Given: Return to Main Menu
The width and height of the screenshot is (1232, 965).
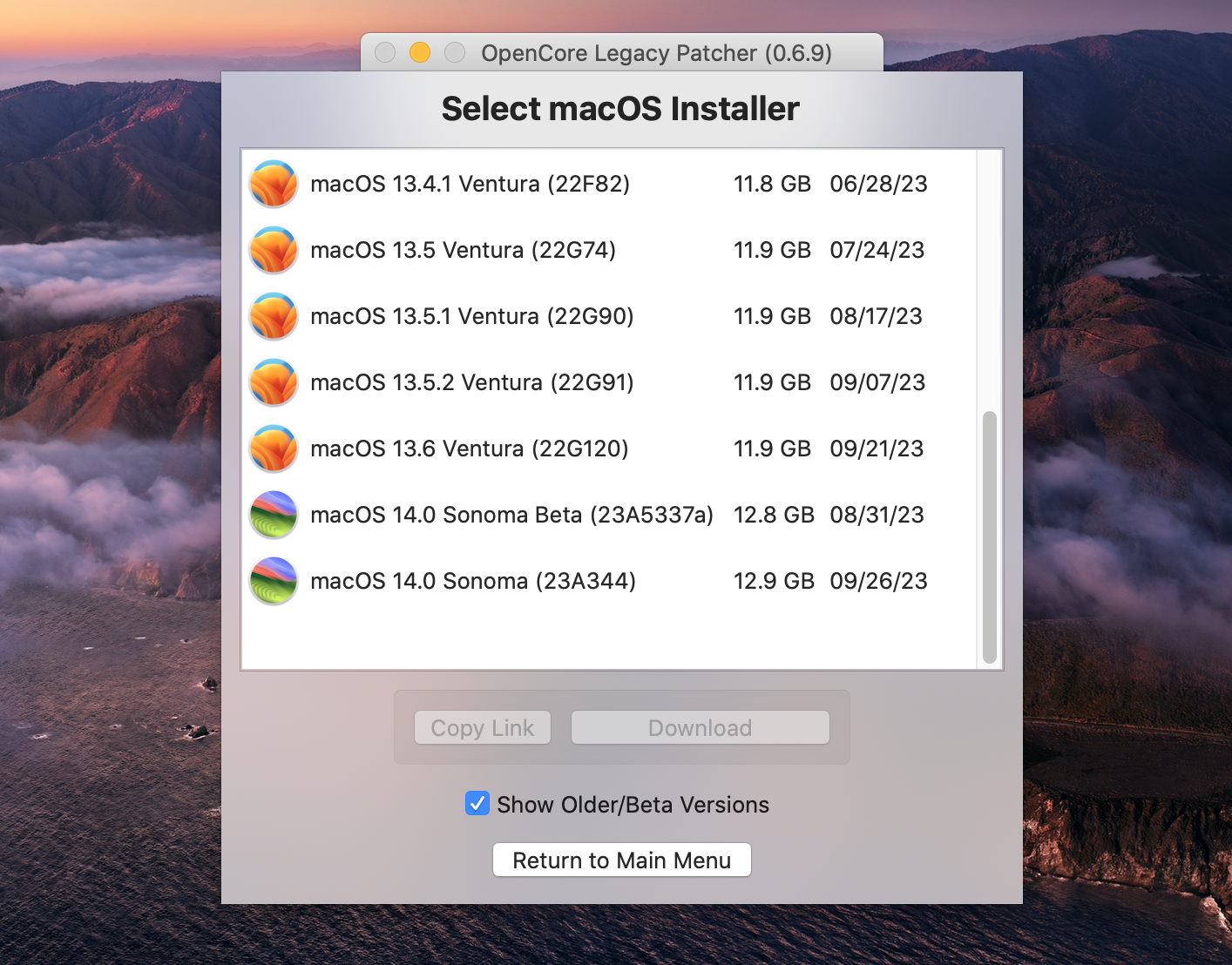Looking at the screenshot, I should click(x=622, y=860).
